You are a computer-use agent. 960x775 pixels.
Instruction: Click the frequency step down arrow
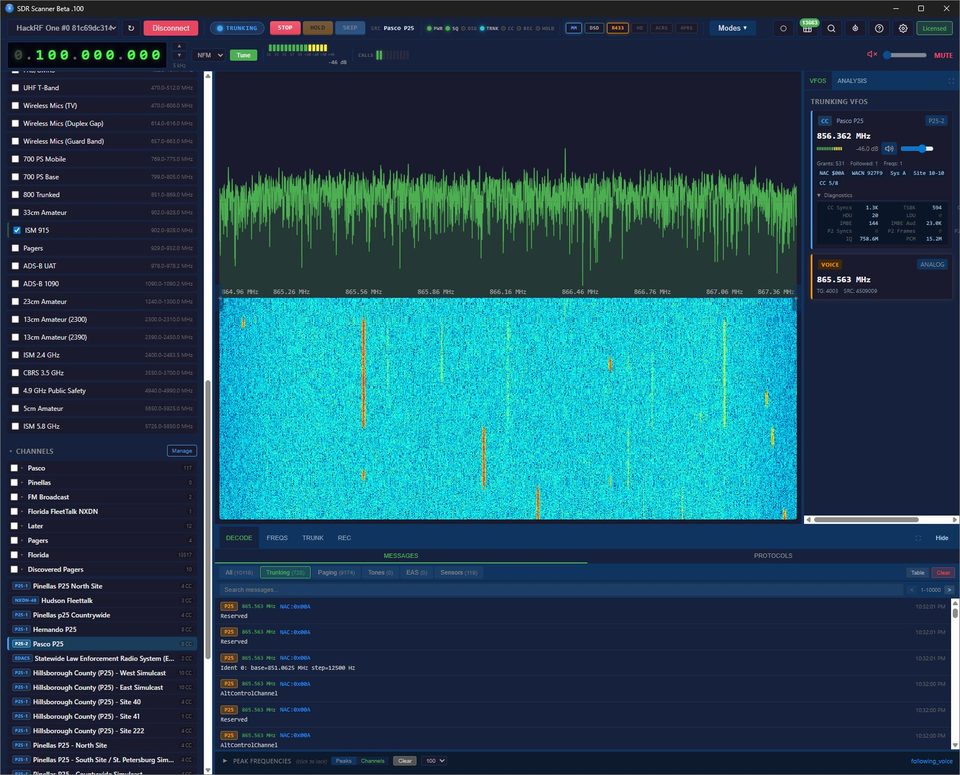[x=179, y=56]
